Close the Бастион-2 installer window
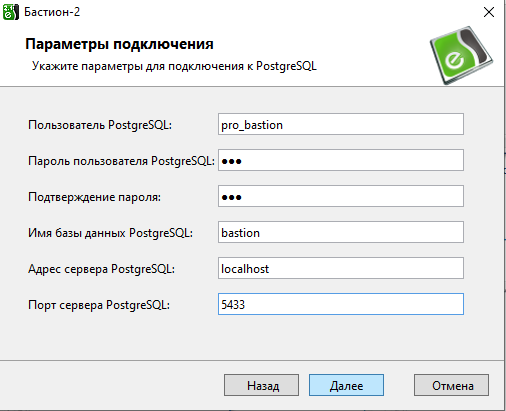This screenshot has width=506, height=411. coord(489,12)
